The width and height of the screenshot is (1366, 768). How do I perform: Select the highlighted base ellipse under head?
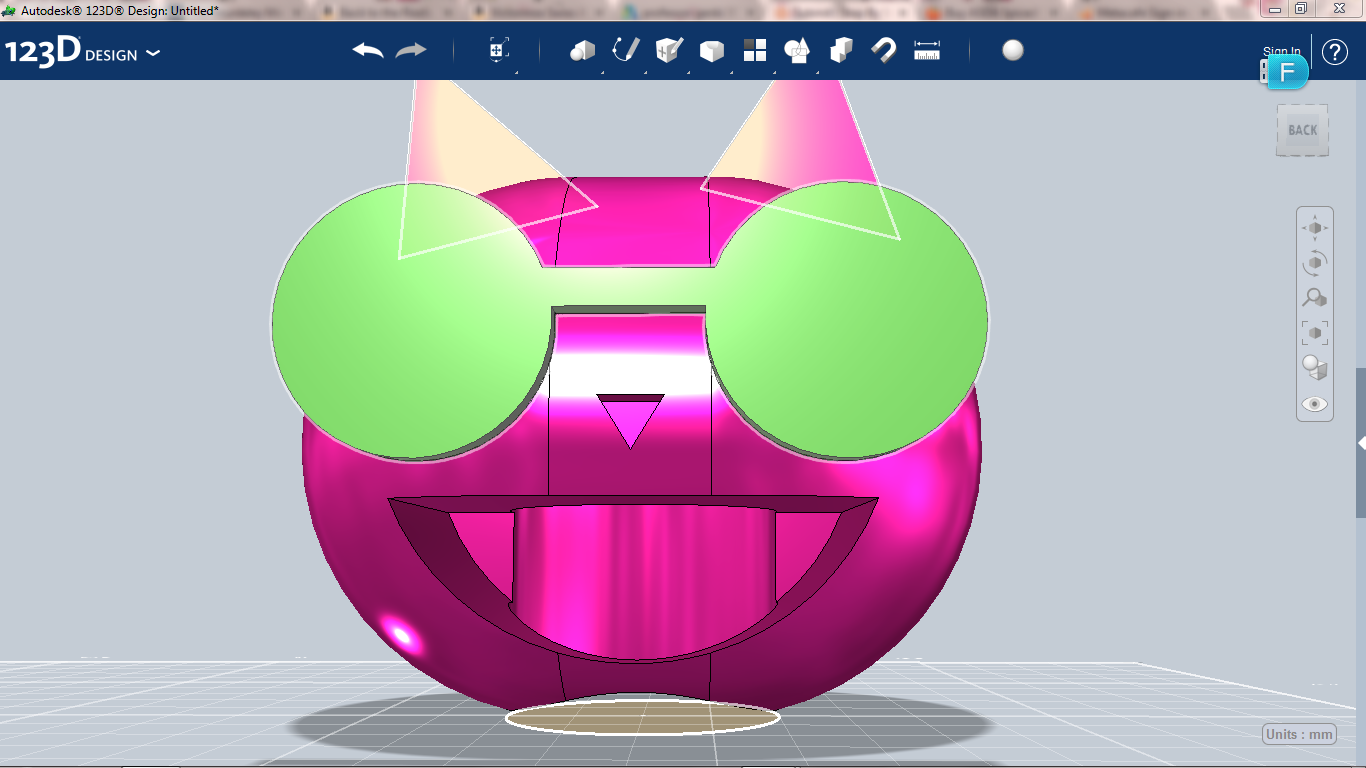(643, 717)
